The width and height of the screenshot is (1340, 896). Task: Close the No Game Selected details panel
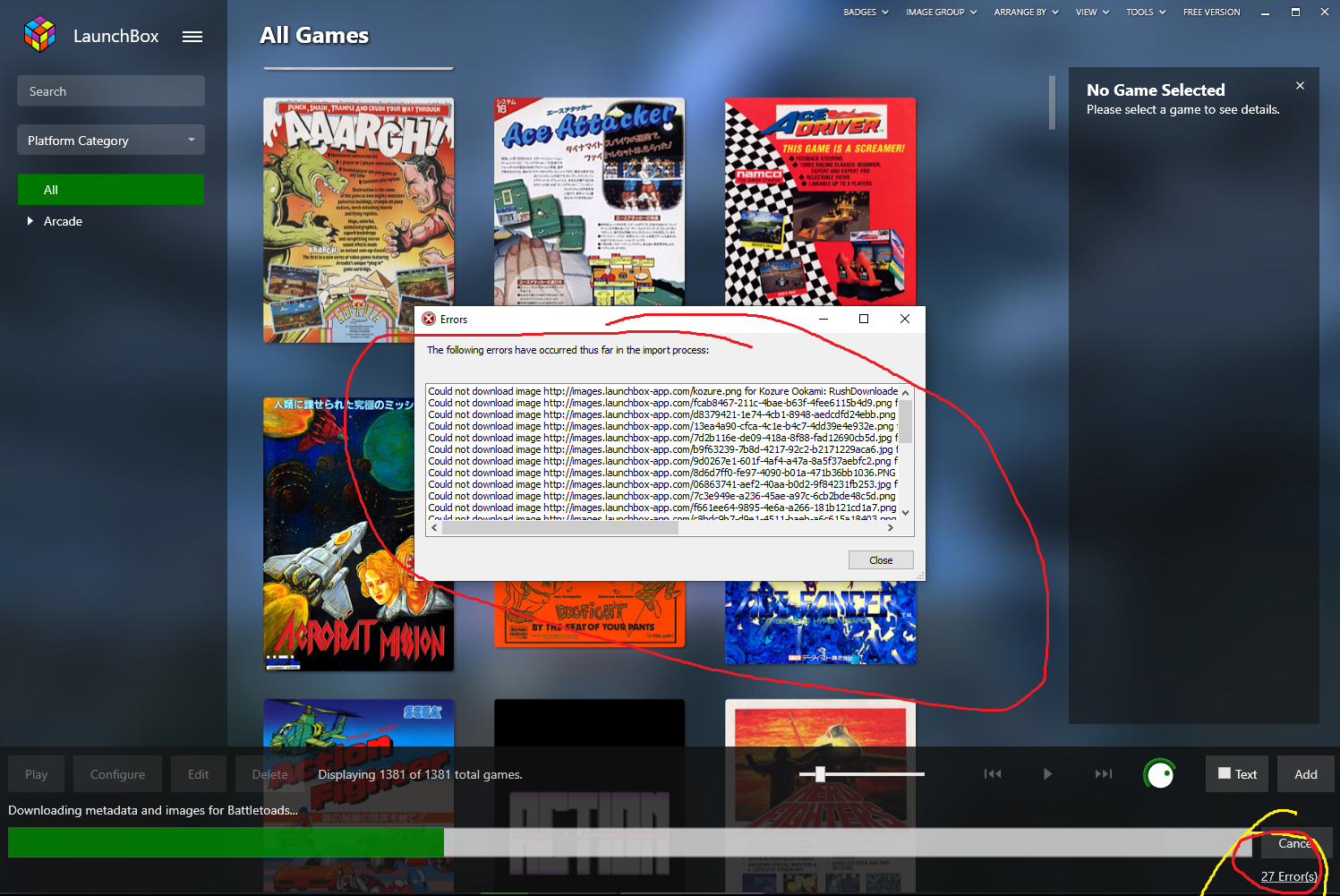coord(1300,86)
